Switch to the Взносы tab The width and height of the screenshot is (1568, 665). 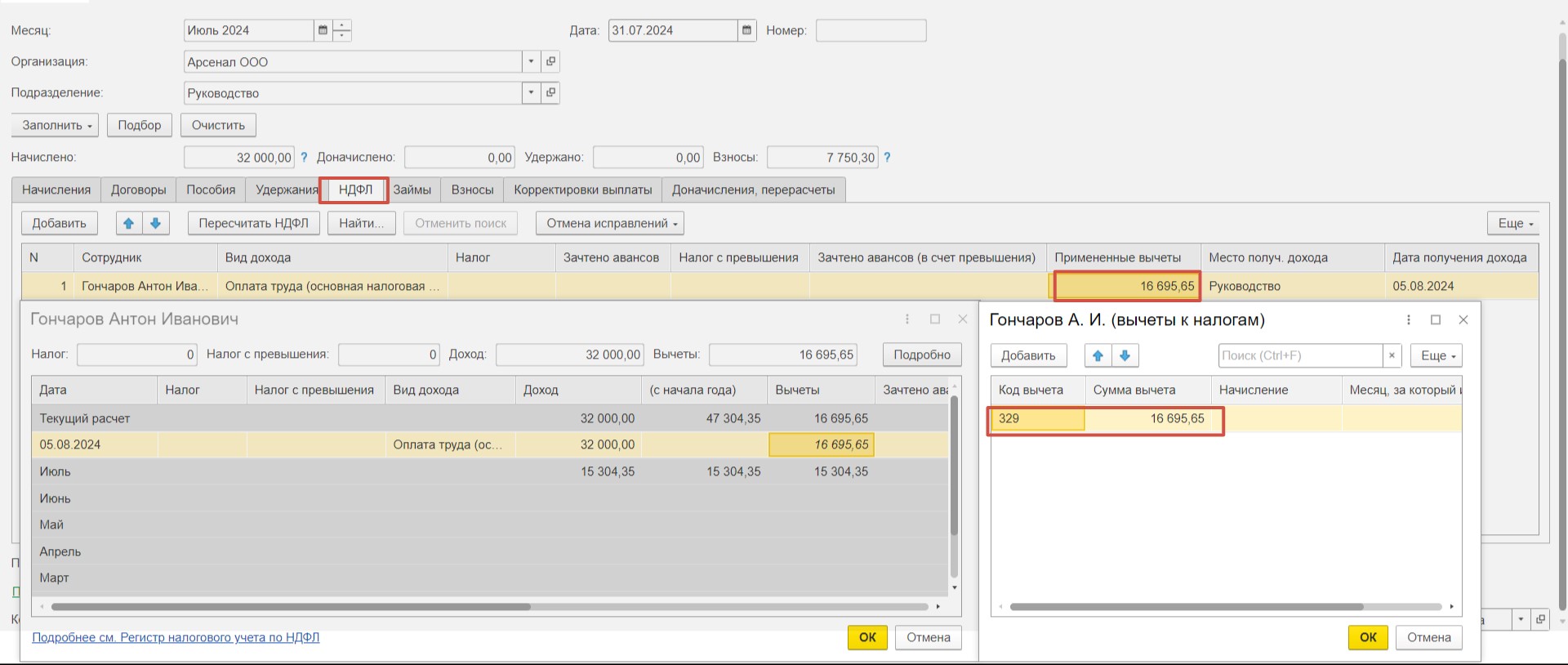473,190
